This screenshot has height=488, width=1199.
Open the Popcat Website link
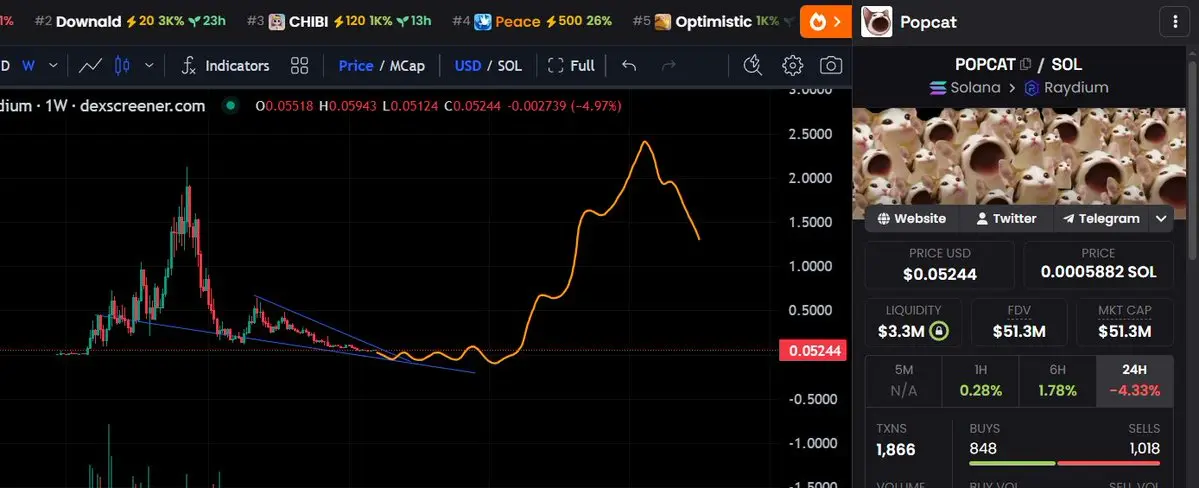coord(911,219)
